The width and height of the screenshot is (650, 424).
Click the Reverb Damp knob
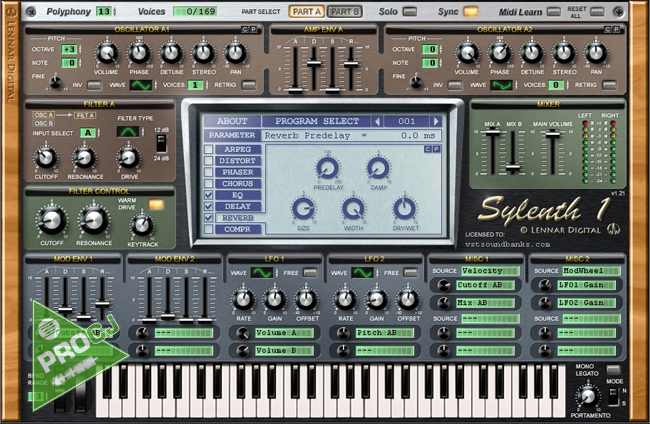coord(378,168)
